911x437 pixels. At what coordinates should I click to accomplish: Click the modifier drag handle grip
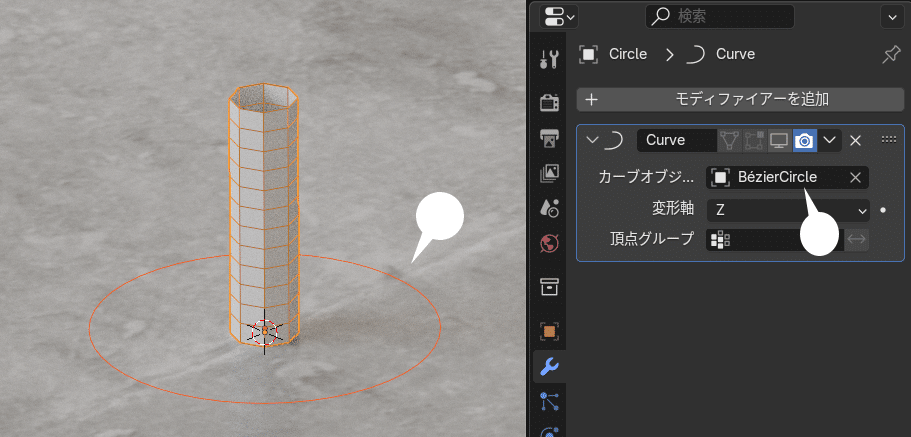coord(889,139)
